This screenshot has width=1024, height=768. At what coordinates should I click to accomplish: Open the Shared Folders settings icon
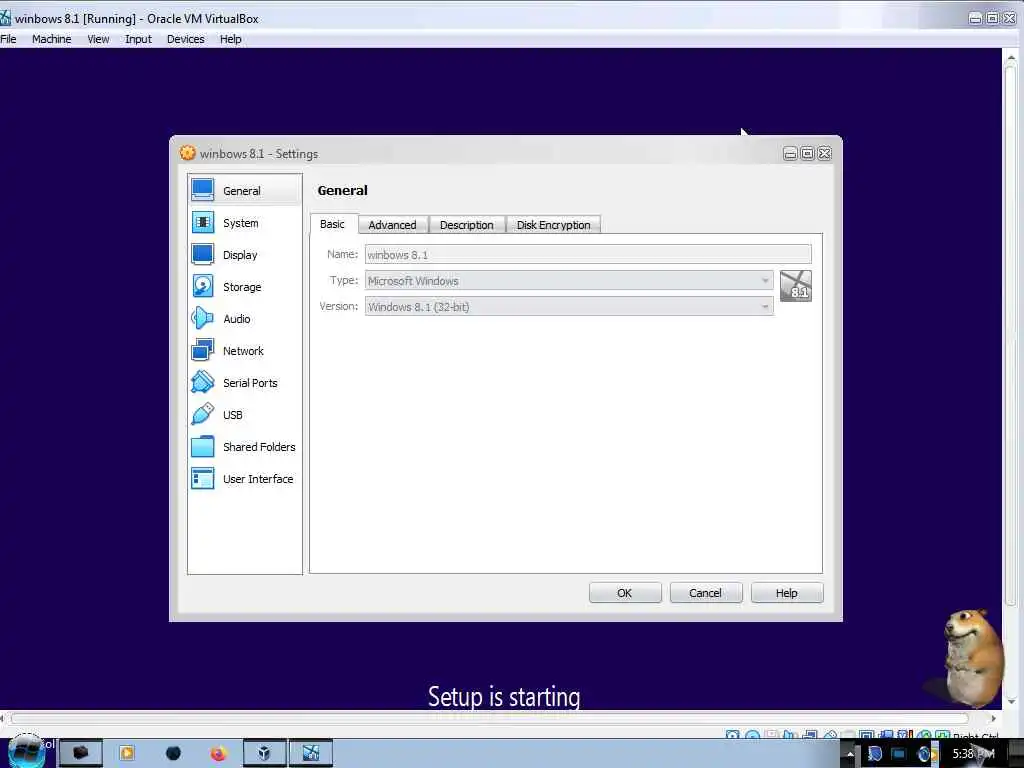[x=202, y=446]
